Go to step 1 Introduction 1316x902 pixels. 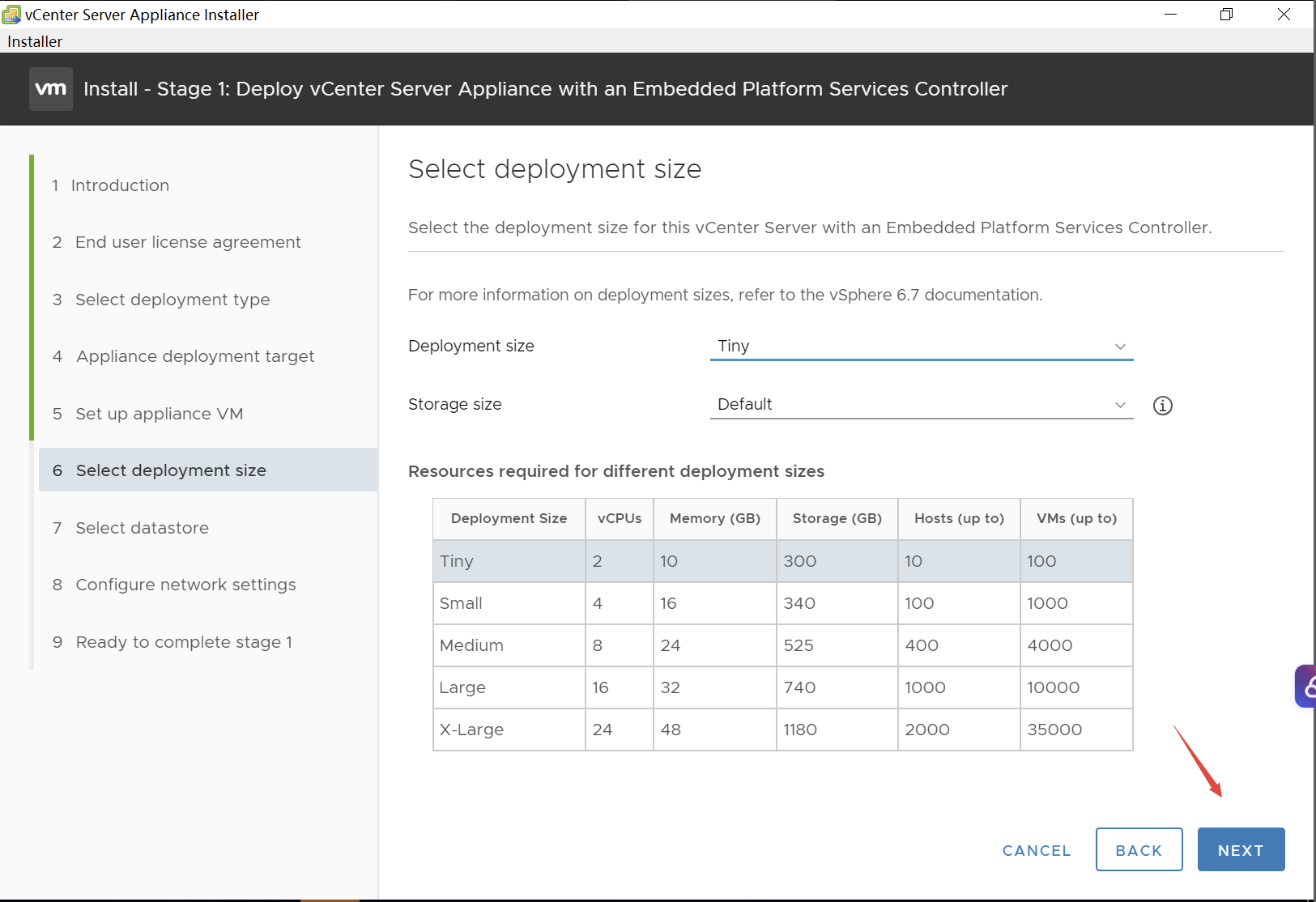click(111, 185)
